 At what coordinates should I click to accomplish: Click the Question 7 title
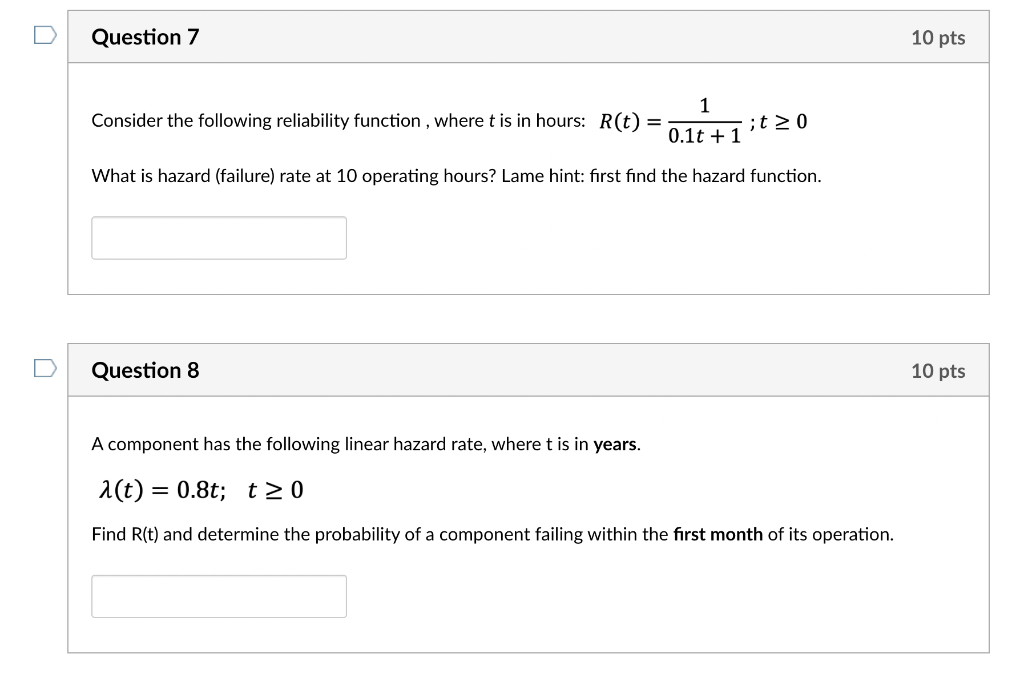click(146, 36)
